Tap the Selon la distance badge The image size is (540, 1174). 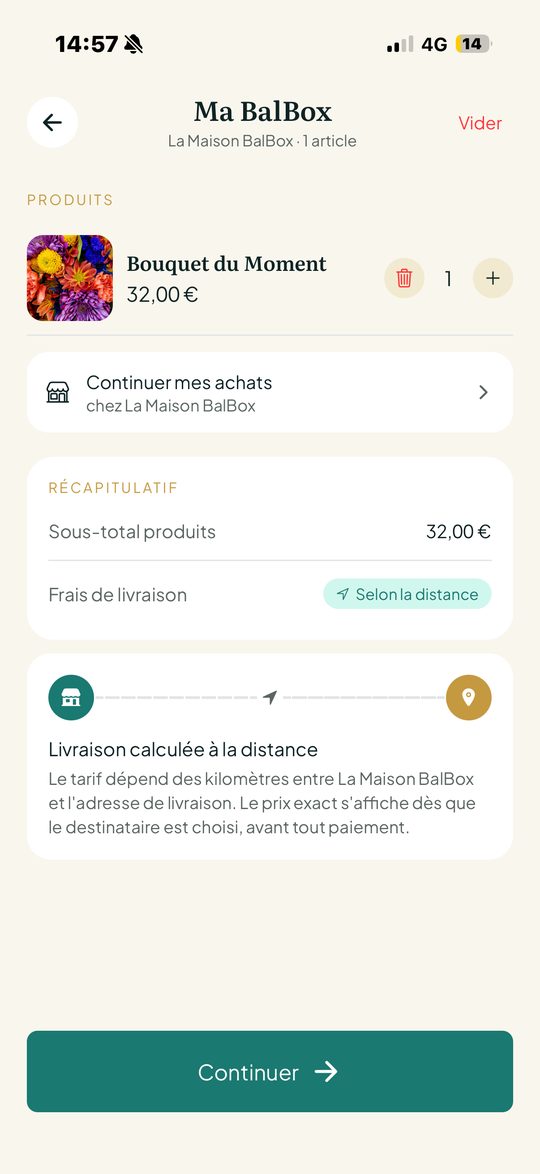pyautogui.click(x=407, y=594)
